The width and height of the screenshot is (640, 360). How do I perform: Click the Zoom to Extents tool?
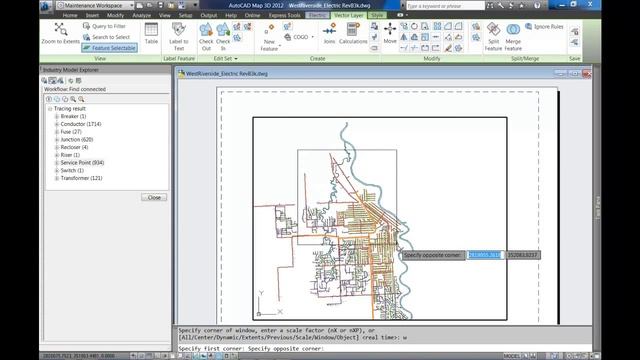[60, 33]
